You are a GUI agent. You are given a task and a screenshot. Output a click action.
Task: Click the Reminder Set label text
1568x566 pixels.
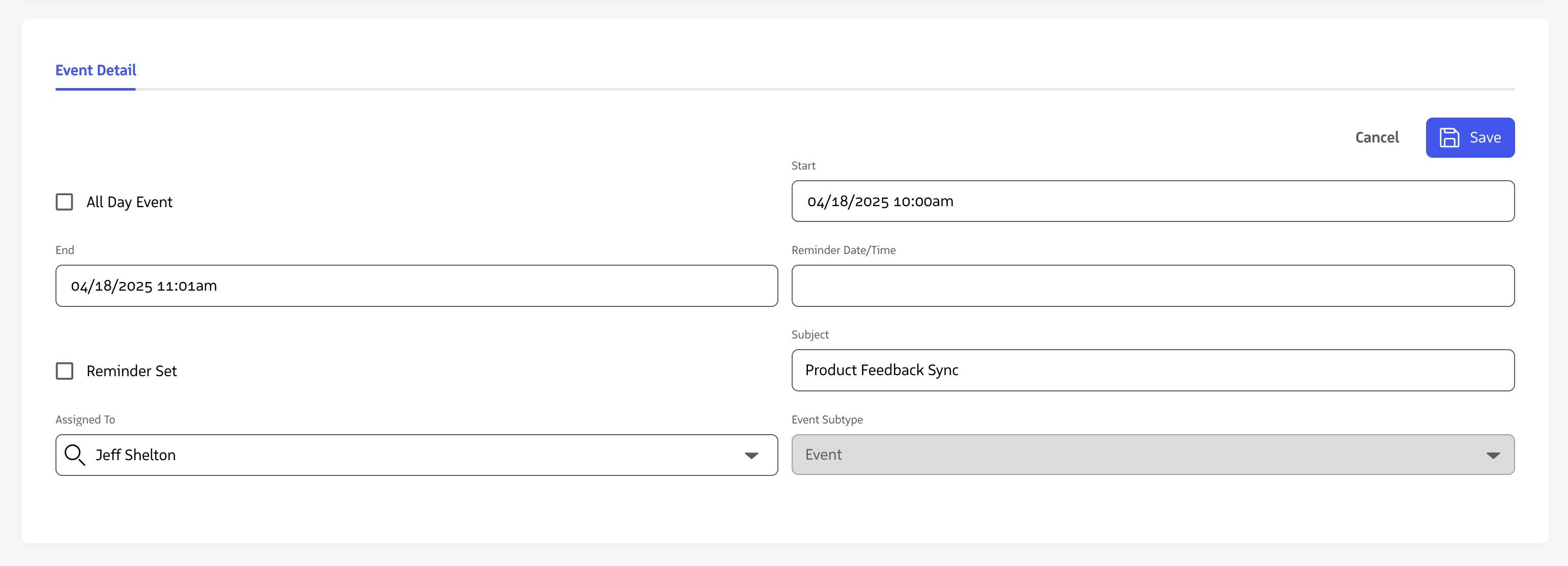tap(131, 371)
